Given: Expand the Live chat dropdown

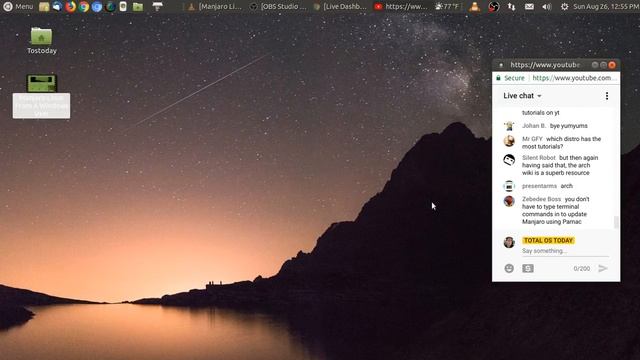Looking at the screenshot, I should pos(522,96).
